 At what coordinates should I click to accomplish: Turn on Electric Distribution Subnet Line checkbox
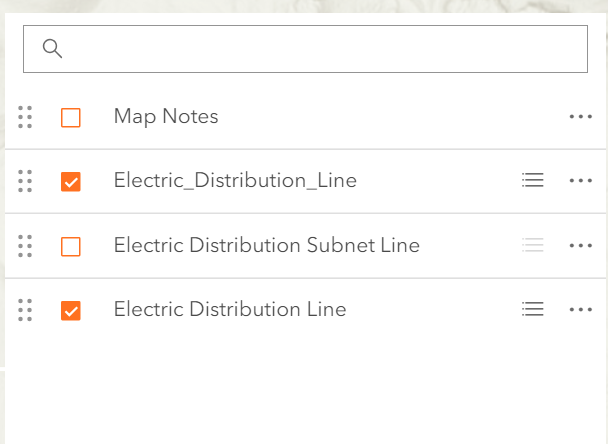(x=71, y=246)
